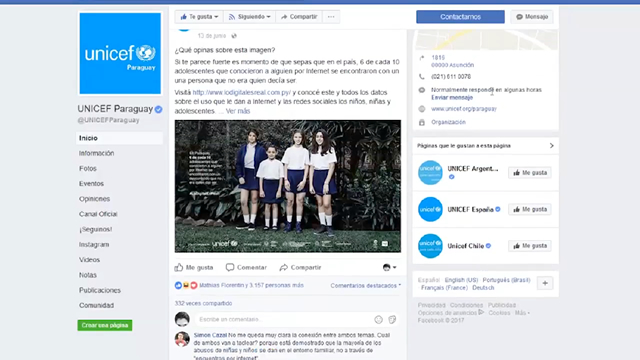This screenshot has width=640, height=360.
Task: Open the Condiciones footer link
Action: pos(466,305)
